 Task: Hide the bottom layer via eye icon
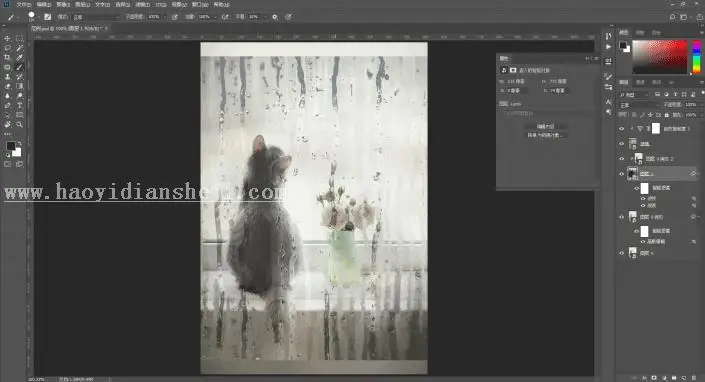tap(621, 253)
